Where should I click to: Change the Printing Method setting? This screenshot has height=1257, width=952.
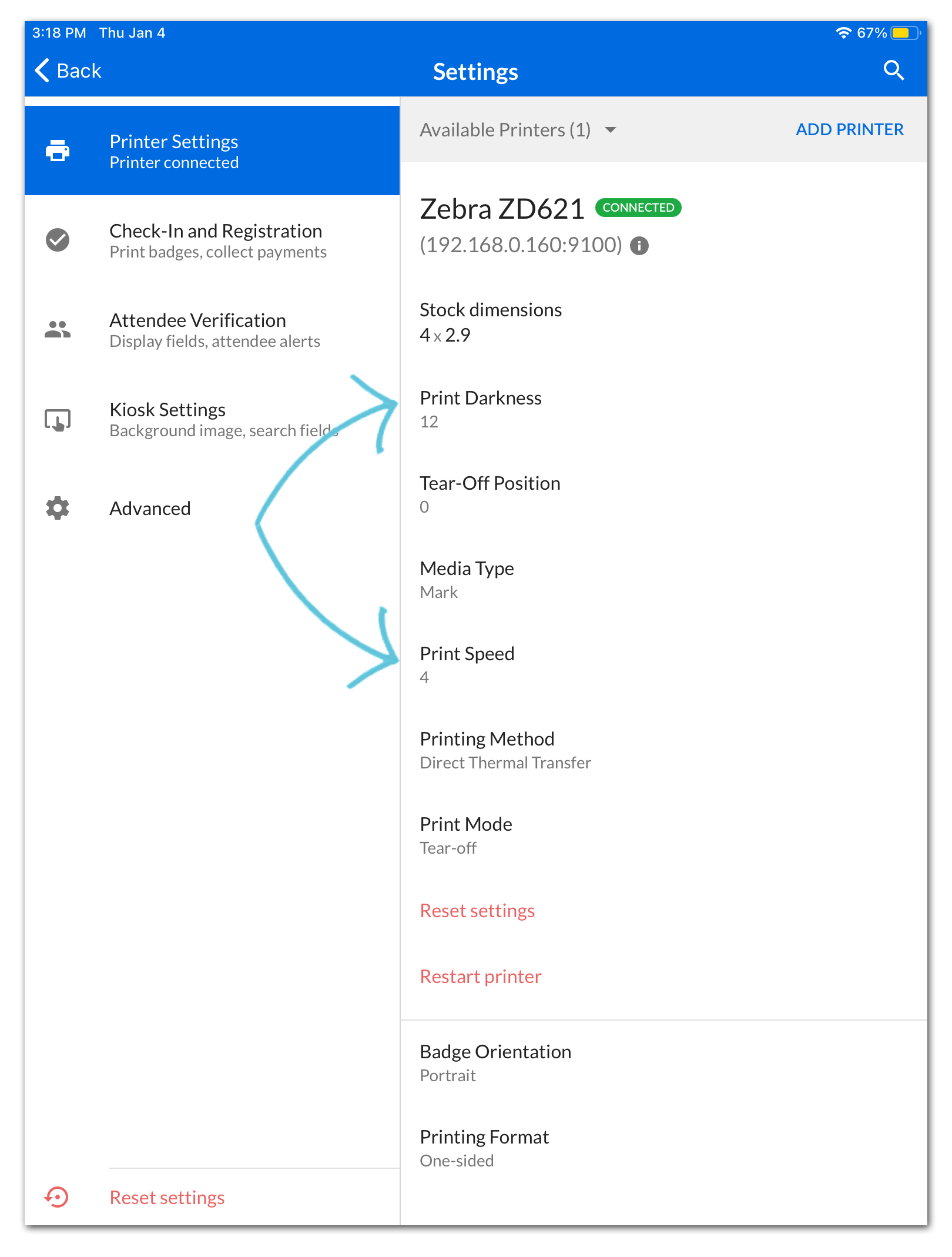coord(664,750)
